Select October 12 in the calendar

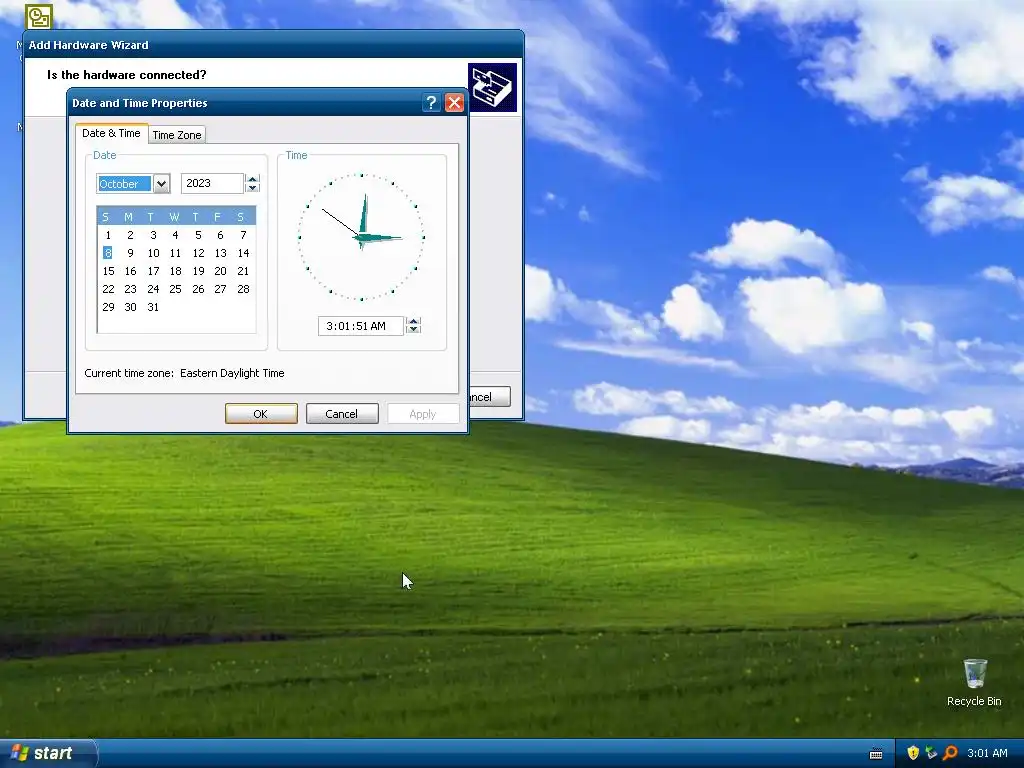pos(198,253)
